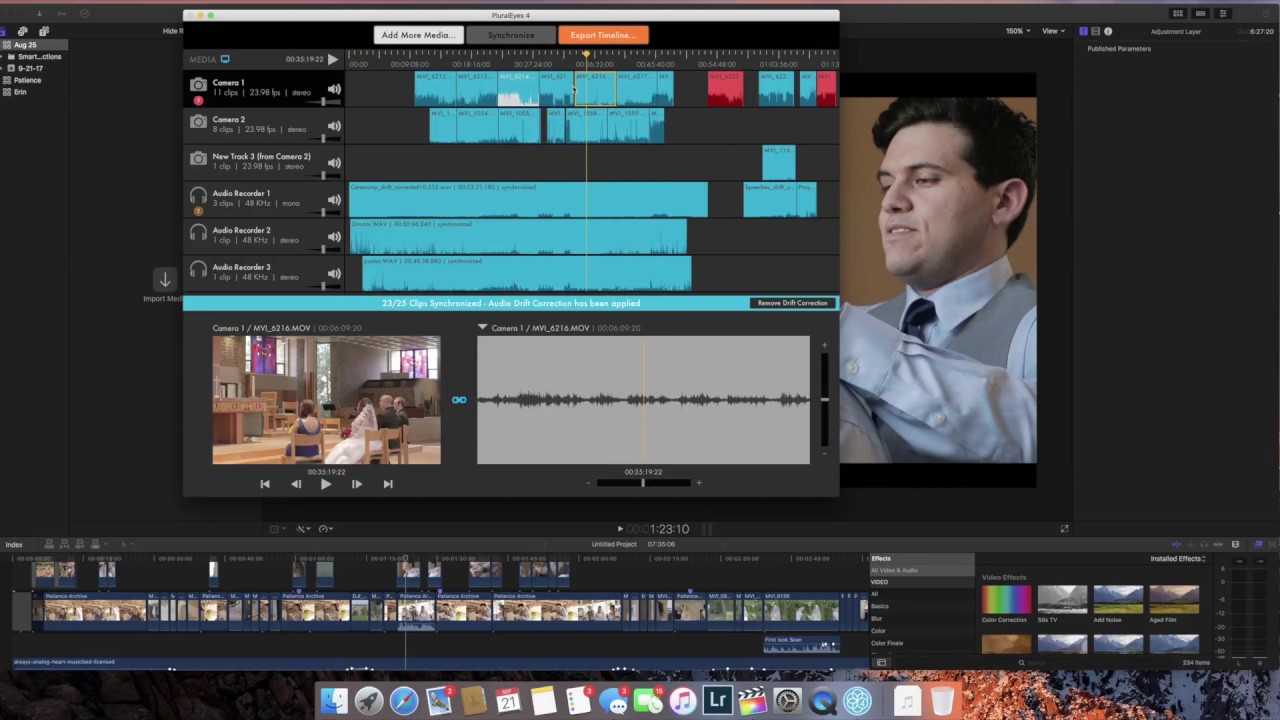1280x720 pixels.
Task: Play the Final Cut viewer
Action: [620, 529]
